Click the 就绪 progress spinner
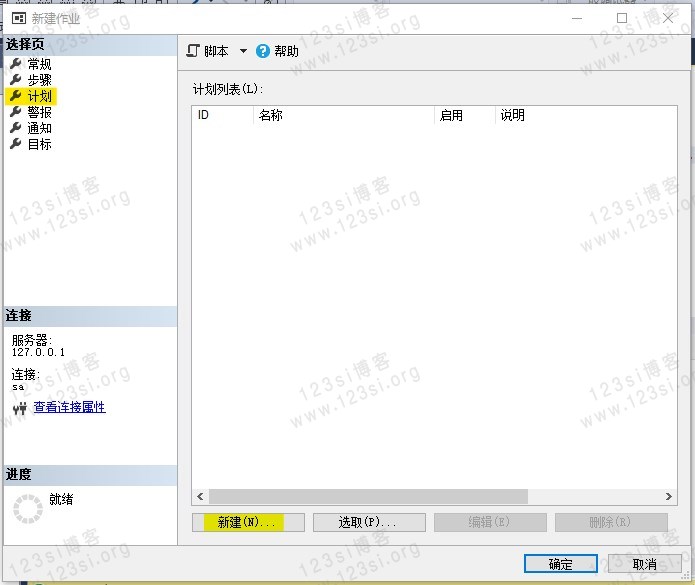This screenshot has width=695, height=585. [x=28, y=509]
